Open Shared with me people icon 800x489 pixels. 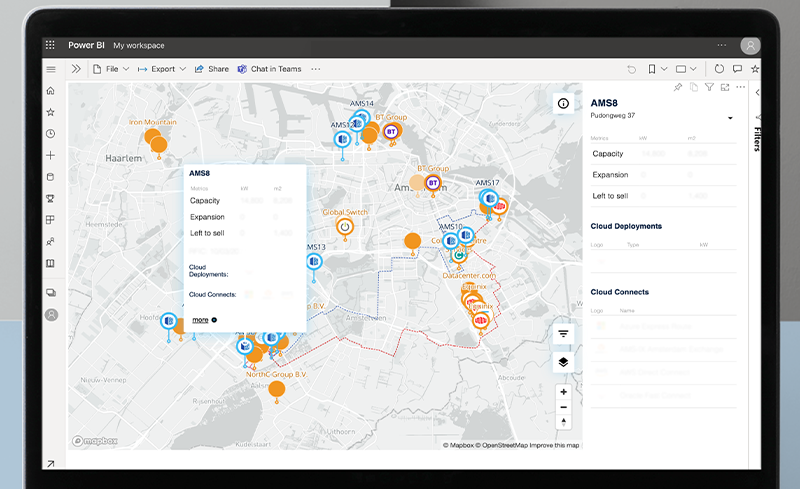point(51,241)
